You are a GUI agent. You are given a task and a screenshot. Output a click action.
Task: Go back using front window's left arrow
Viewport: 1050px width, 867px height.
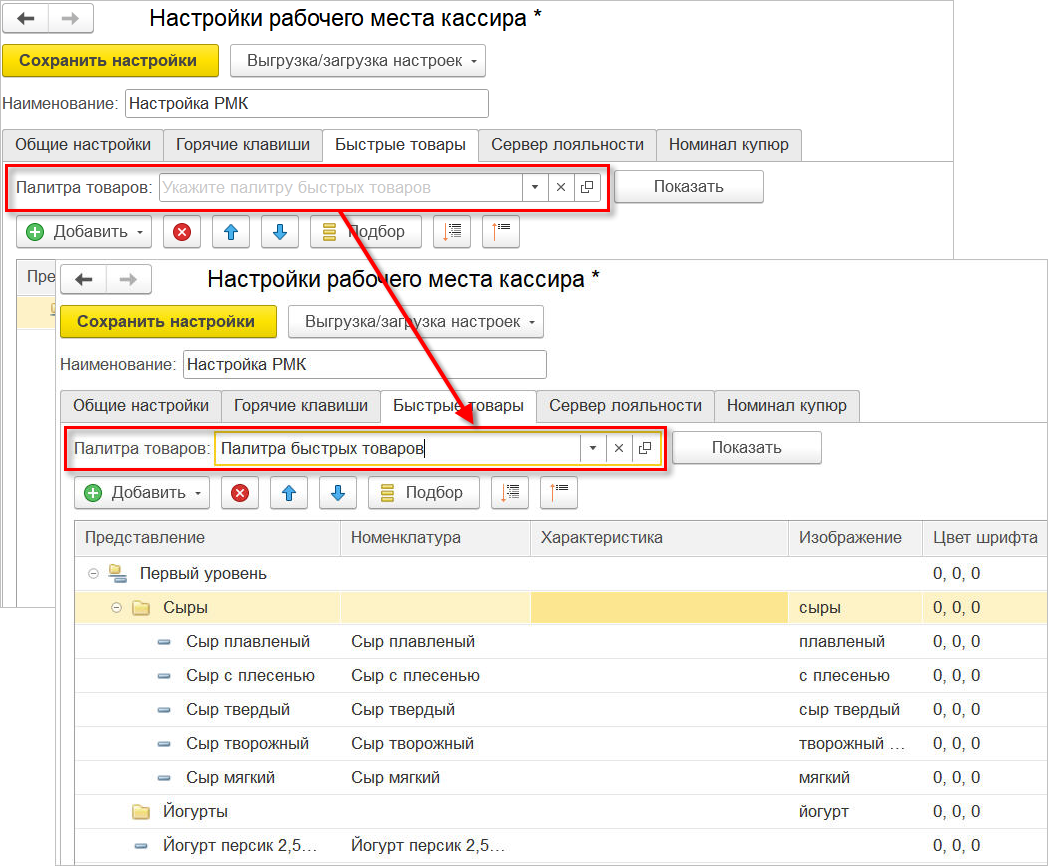(x=84, y=279)
